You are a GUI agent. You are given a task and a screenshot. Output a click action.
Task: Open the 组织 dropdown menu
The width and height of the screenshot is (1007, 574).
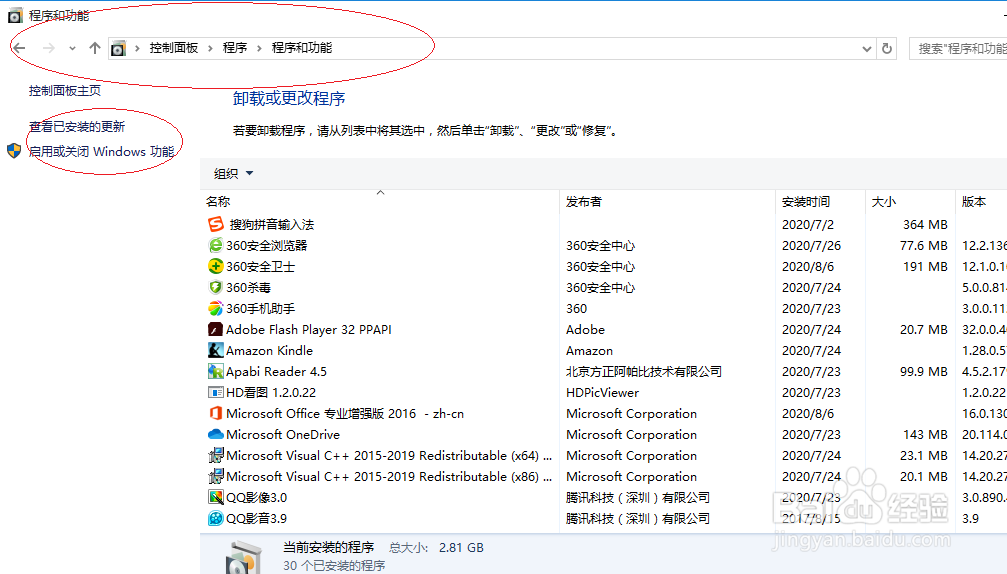coord(233,173)
